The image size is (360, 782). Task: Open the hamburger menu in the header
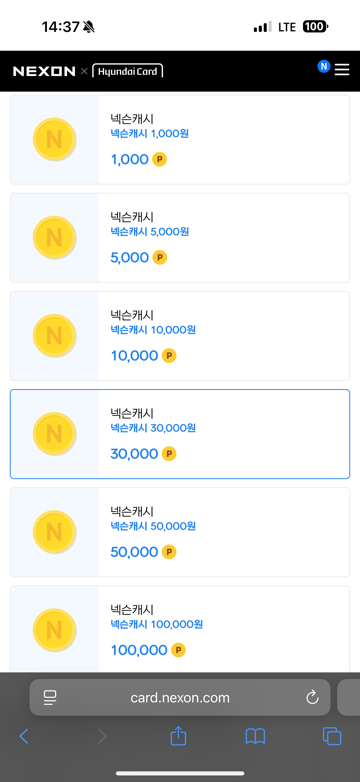coord(342,70)
